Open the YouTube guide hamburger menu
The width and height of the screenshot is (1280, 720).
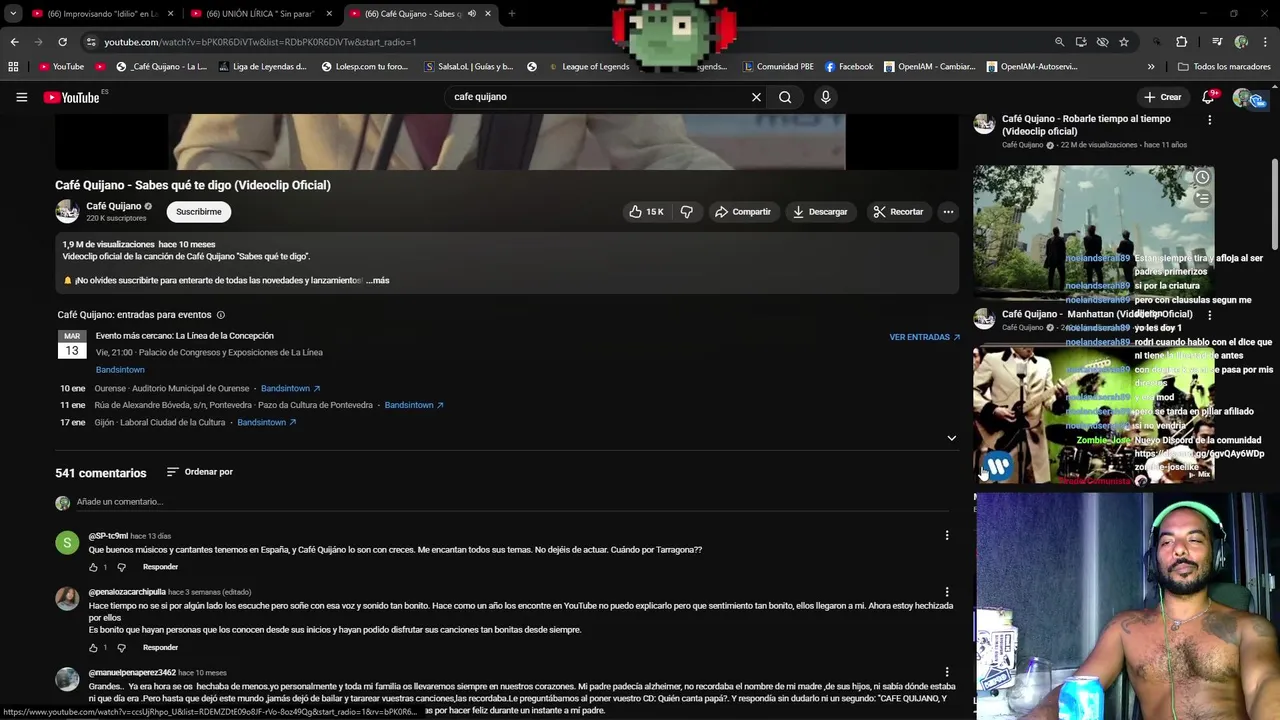coord(21,97)
